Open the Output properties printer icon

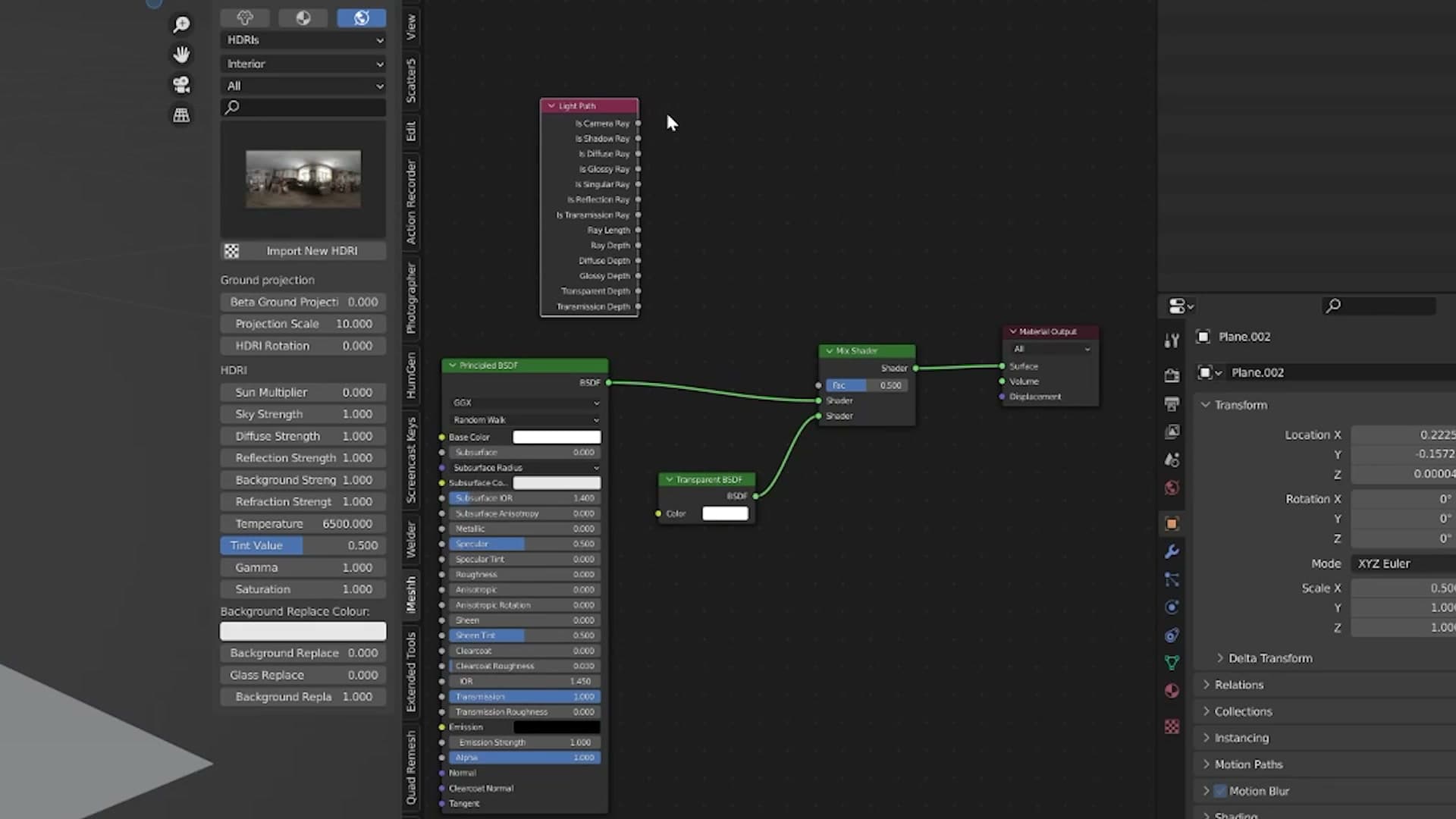pos(1172,403)
